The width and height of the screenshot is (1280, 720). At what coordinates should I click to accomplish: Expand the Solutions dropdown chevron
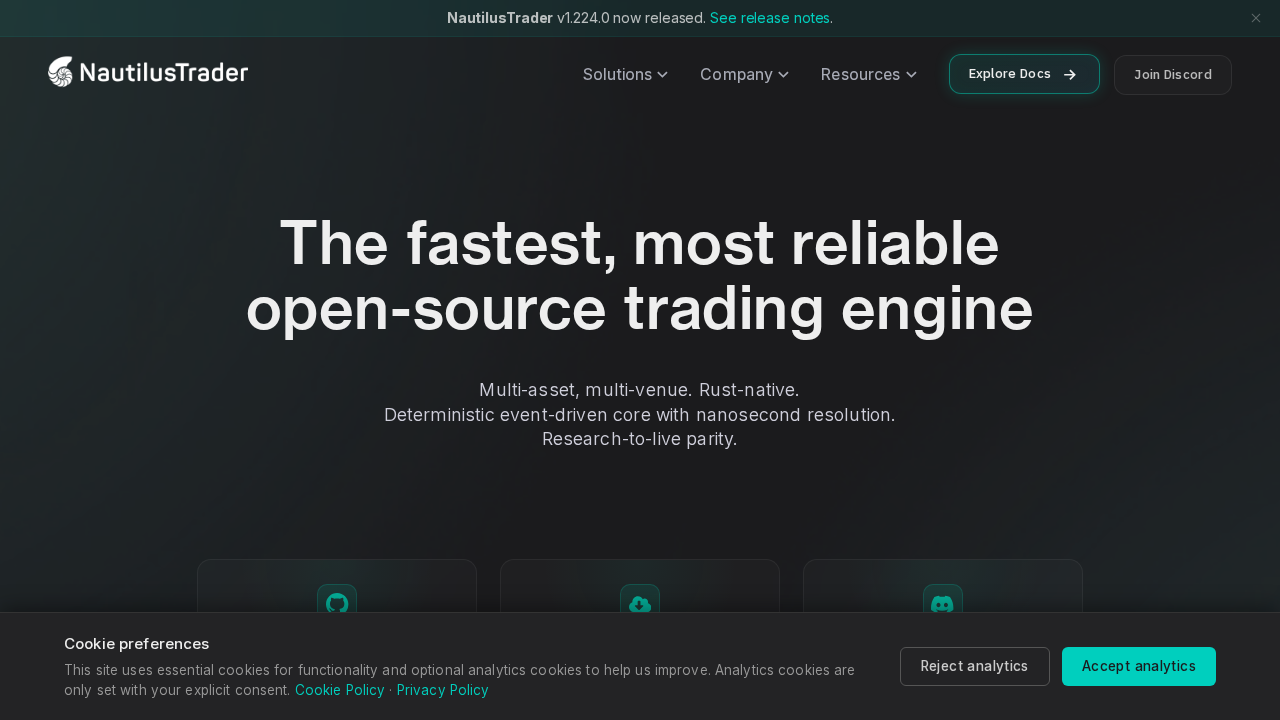662,75
